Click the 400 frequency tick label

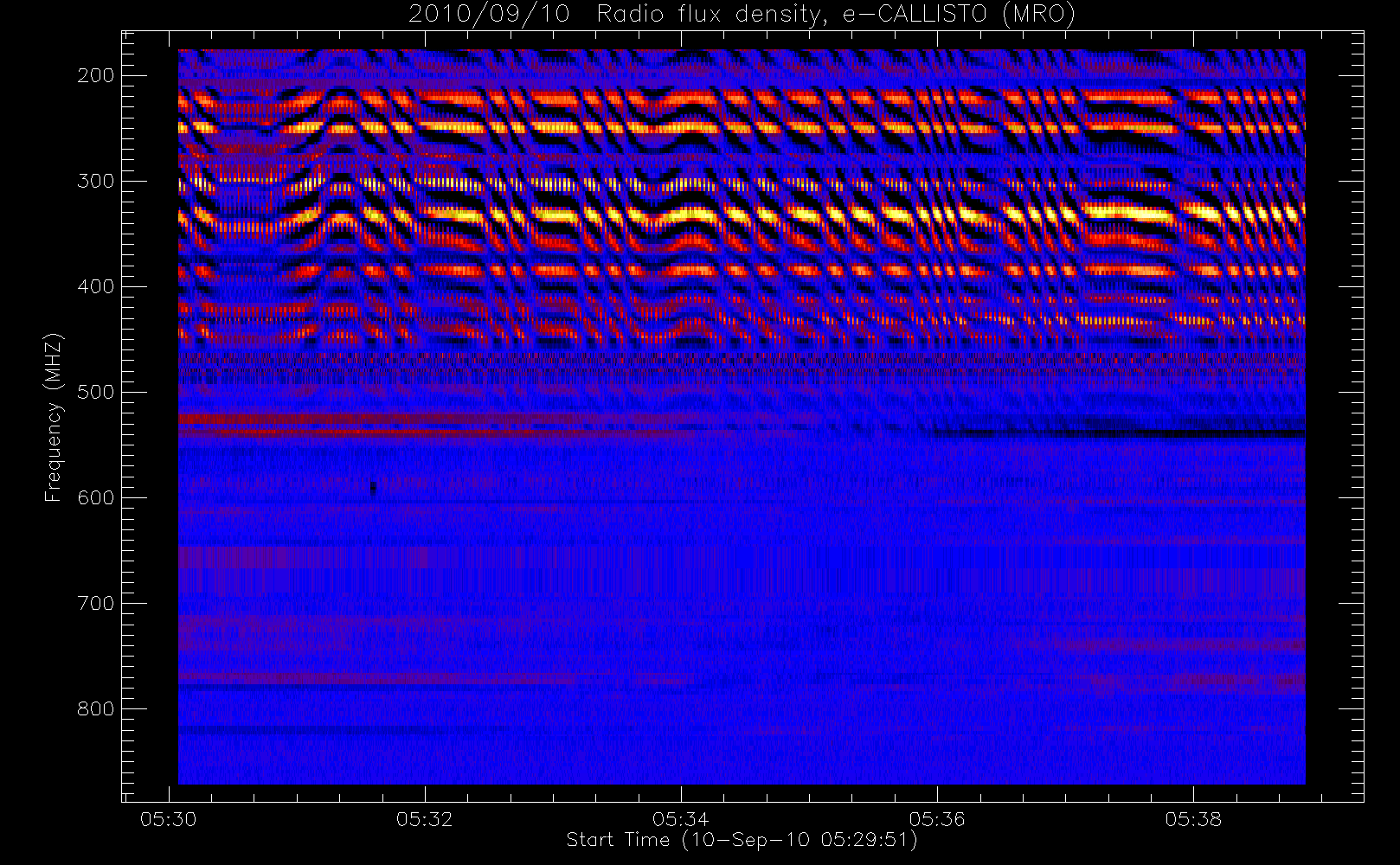95,286
